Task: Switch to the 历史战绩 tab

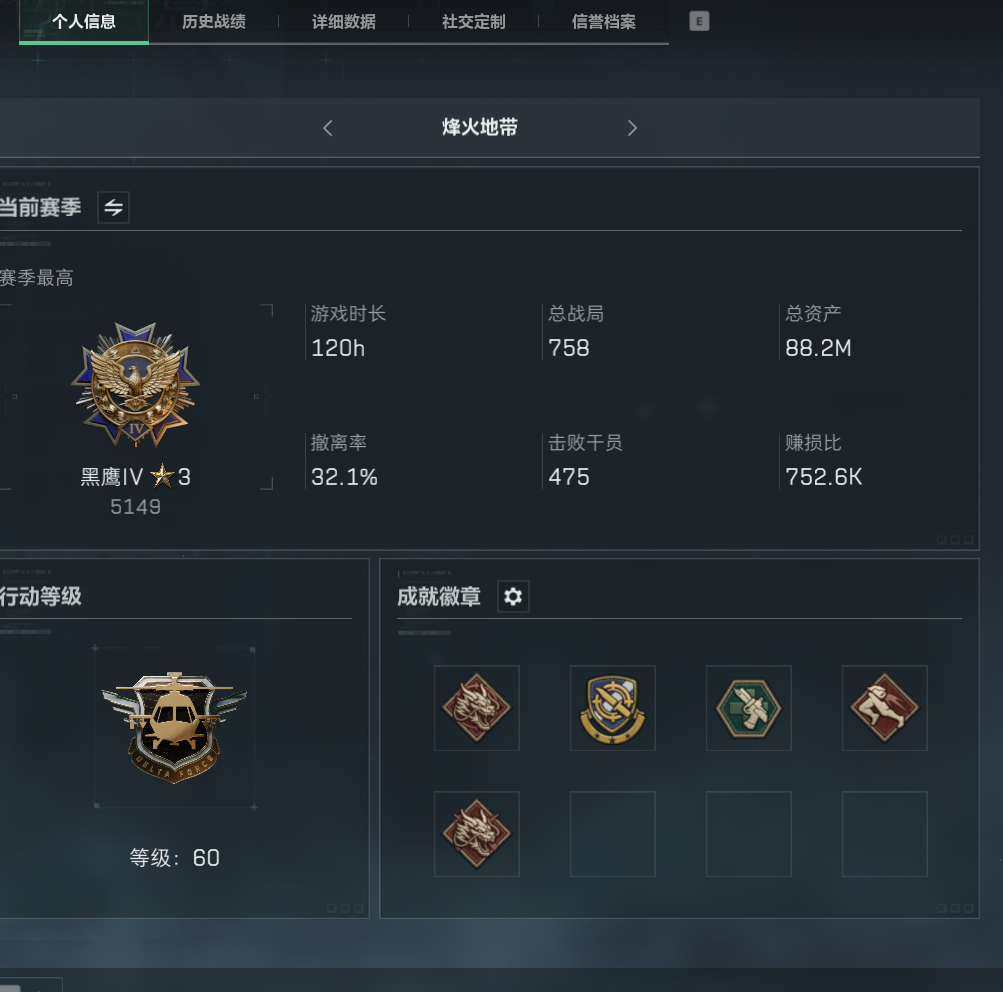Action: tap(214, 22)
